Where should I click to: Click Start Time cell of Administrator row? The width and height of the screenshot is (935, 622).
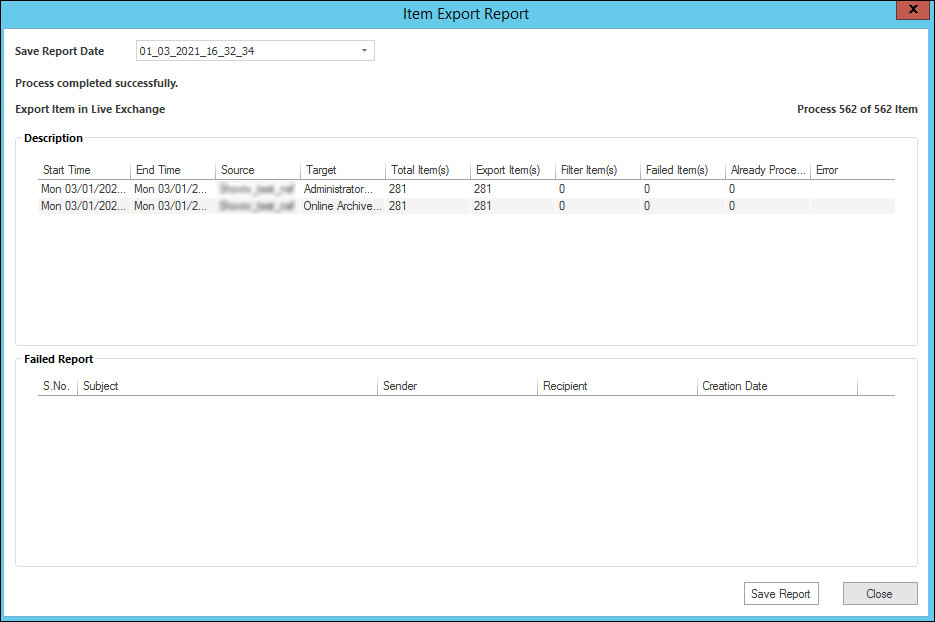click(x=83, y=189)
